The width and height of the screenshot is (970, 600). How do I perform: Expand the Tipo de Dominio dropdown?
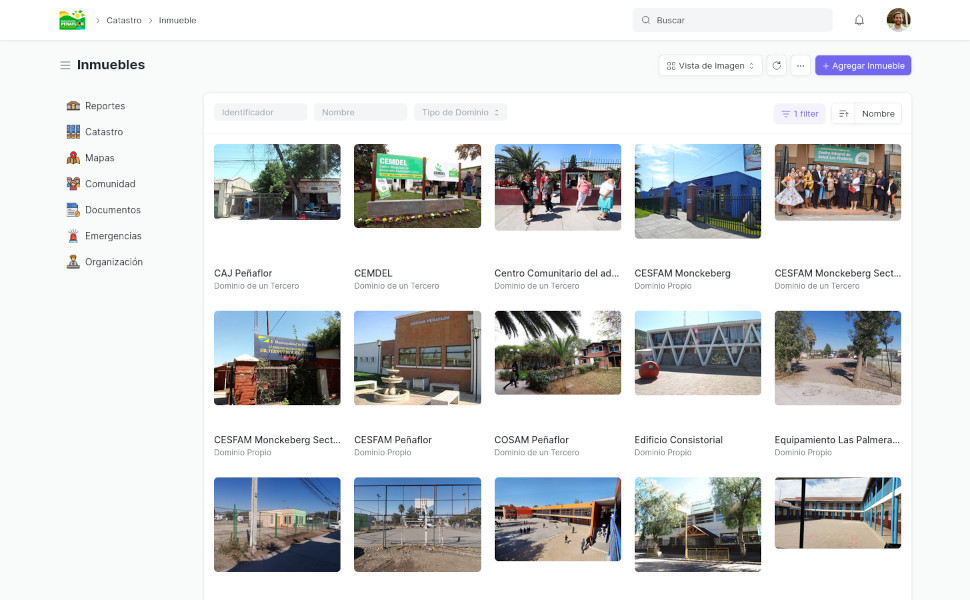point(460,113)
